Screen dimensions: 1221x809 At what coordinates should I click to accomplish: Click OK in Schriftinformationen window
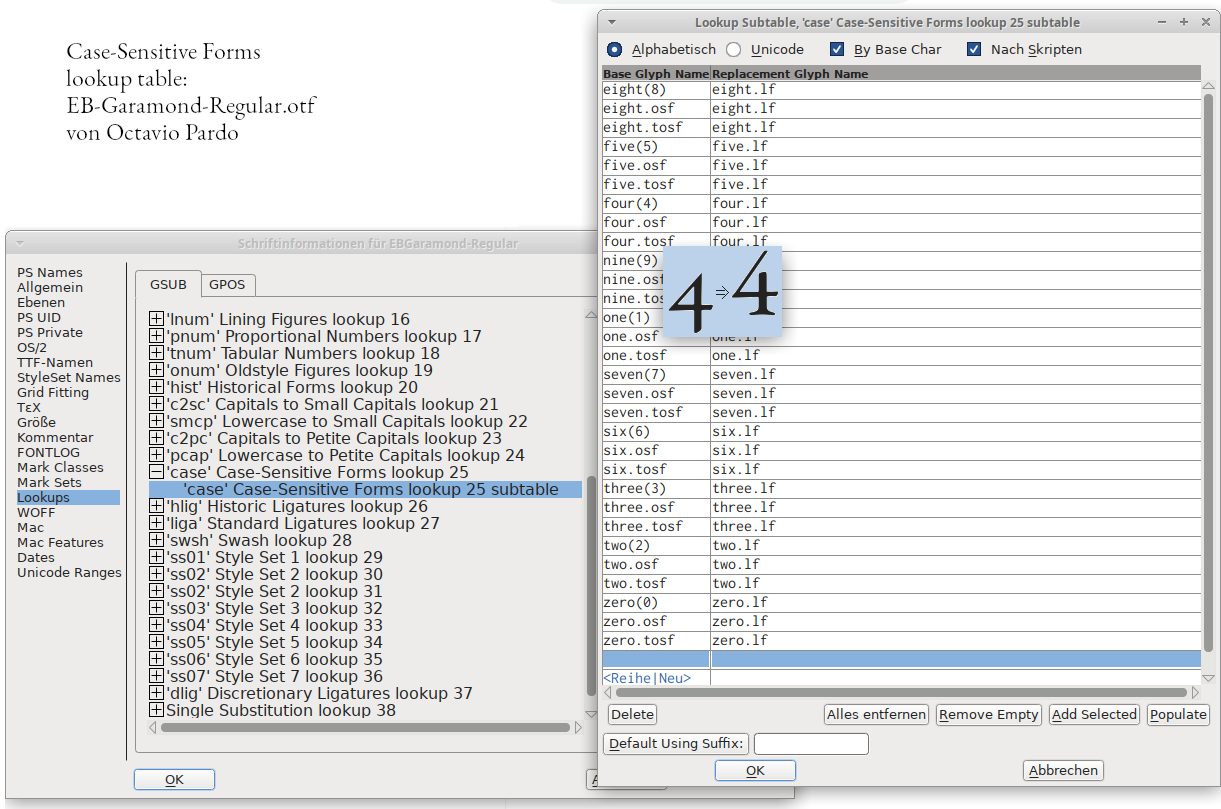pos(174,779)
